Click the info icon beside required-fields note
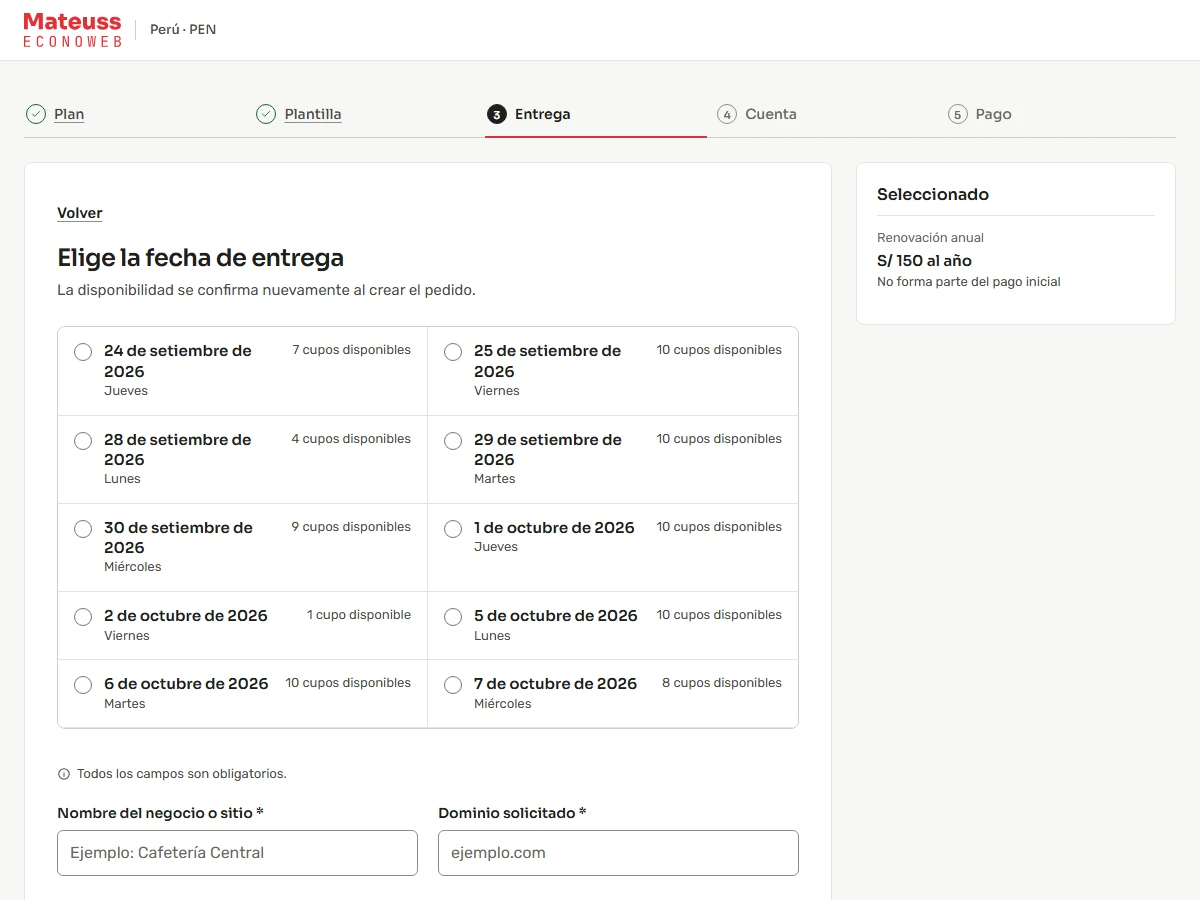The width and height of the screenshot is (1200, 900). [64, 774]
